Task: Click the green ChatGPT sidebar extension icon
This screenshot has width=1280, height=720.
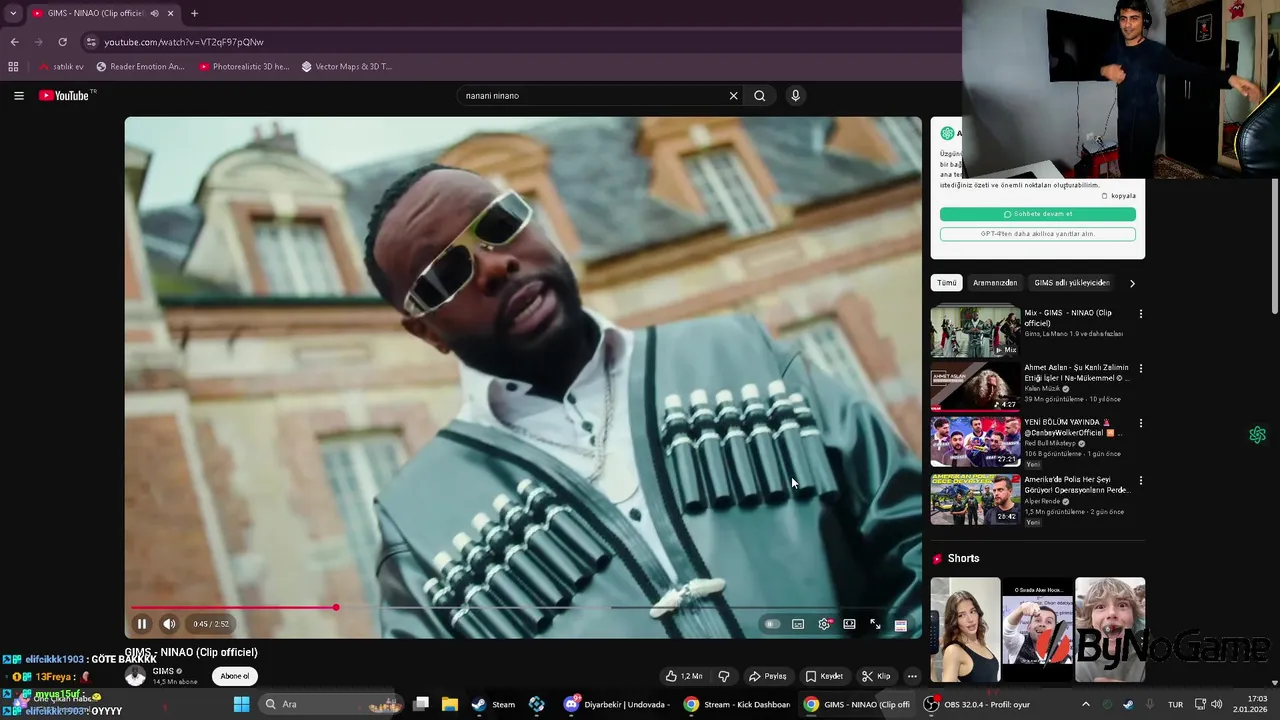Action: click(x=1258, y=435)
